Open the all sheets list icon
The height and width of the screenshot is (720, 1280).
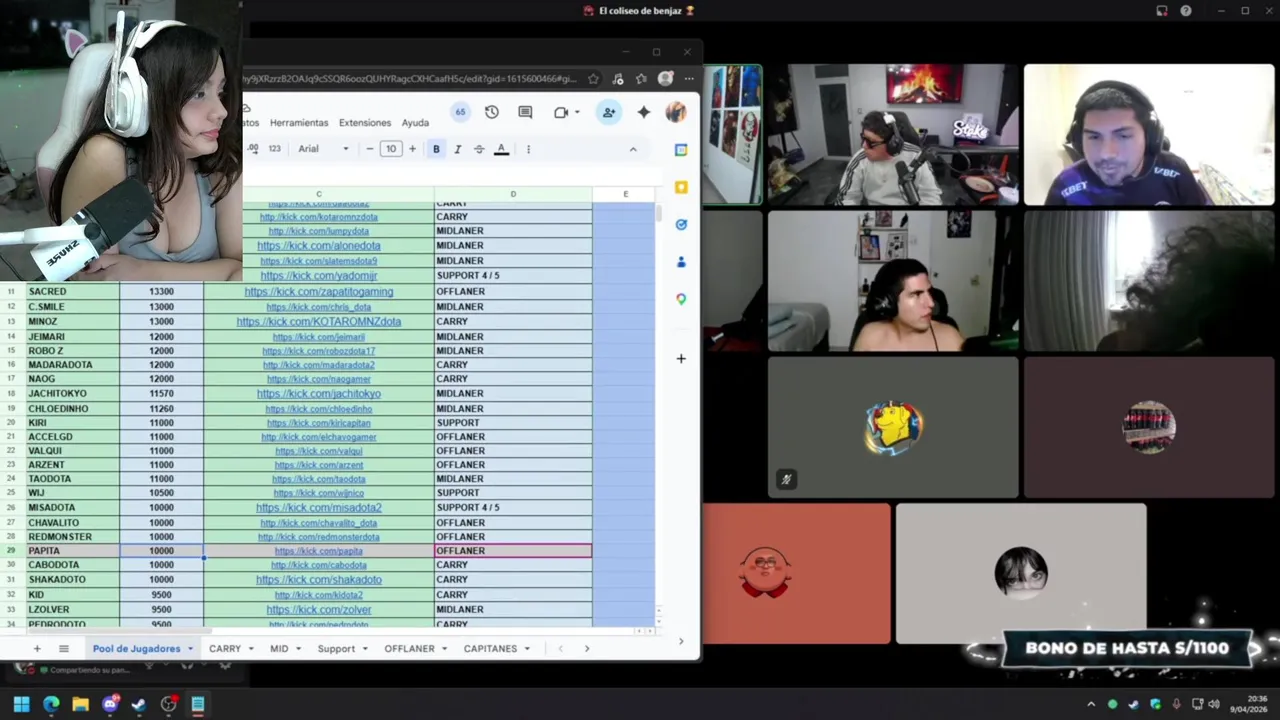pyautogui.click(x=63, y=648)
